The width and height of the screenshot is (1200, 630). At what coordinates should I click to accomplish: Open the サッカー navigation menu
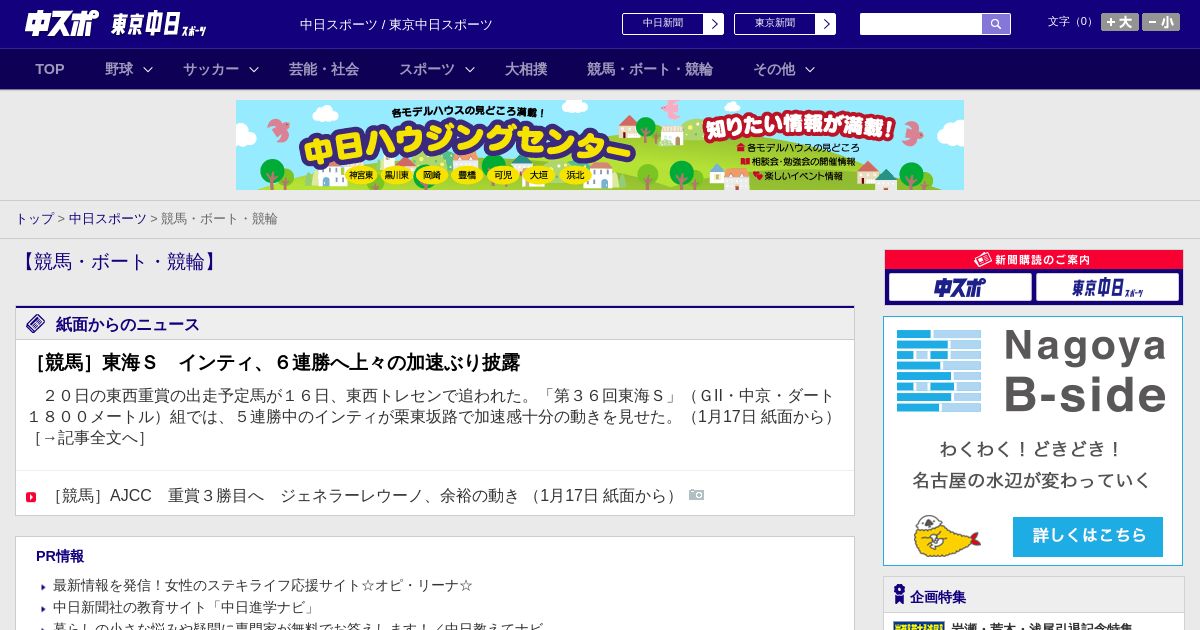click(211, 69)
